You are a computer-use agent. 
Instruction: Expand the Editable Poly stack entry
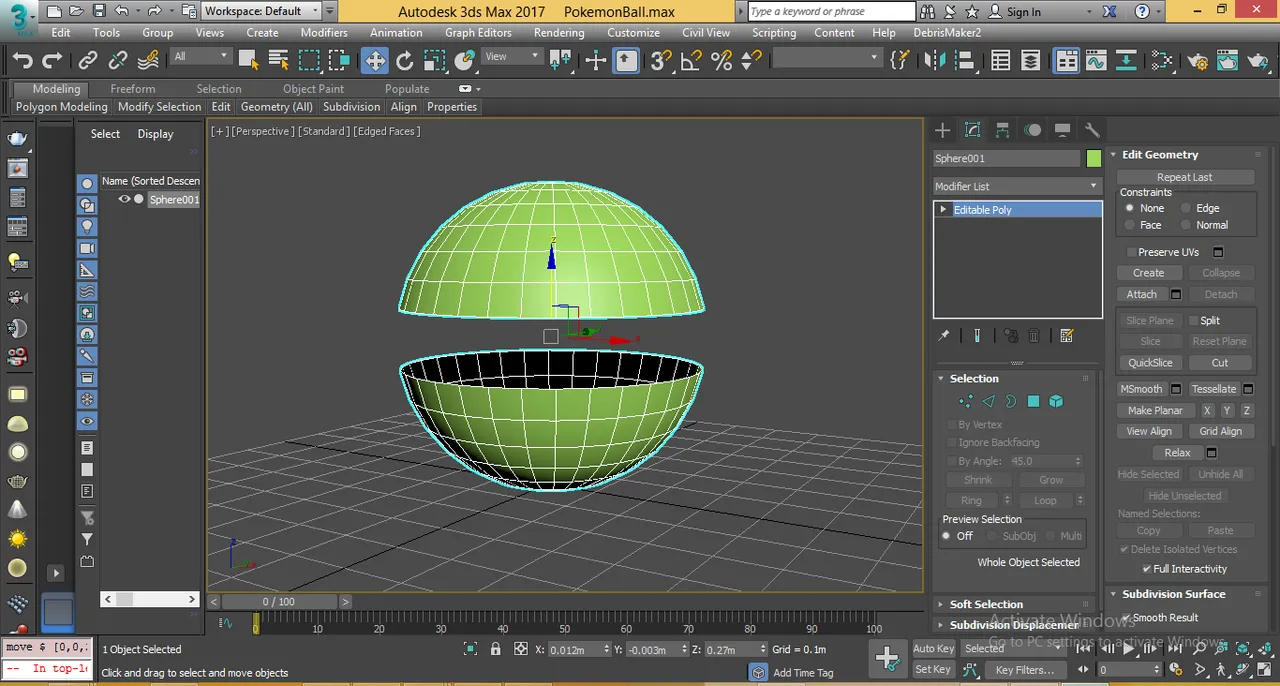(x=942, y=210)
